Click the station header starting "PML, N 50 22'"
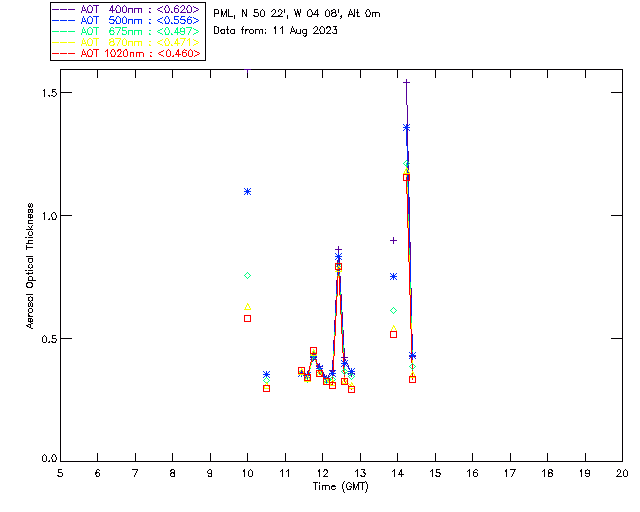Viewport: 640px width, 512px height. [x=297, y=14]
